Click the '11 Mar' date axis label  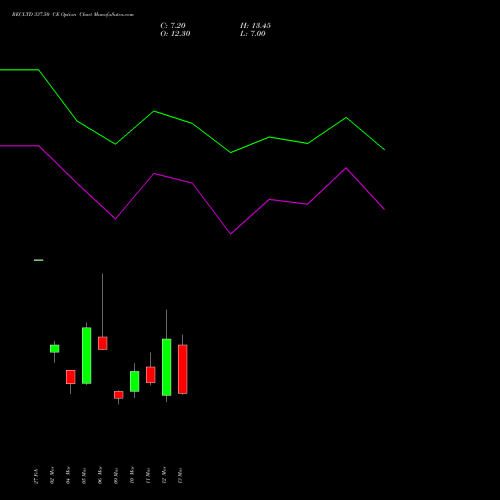point(148,475)
